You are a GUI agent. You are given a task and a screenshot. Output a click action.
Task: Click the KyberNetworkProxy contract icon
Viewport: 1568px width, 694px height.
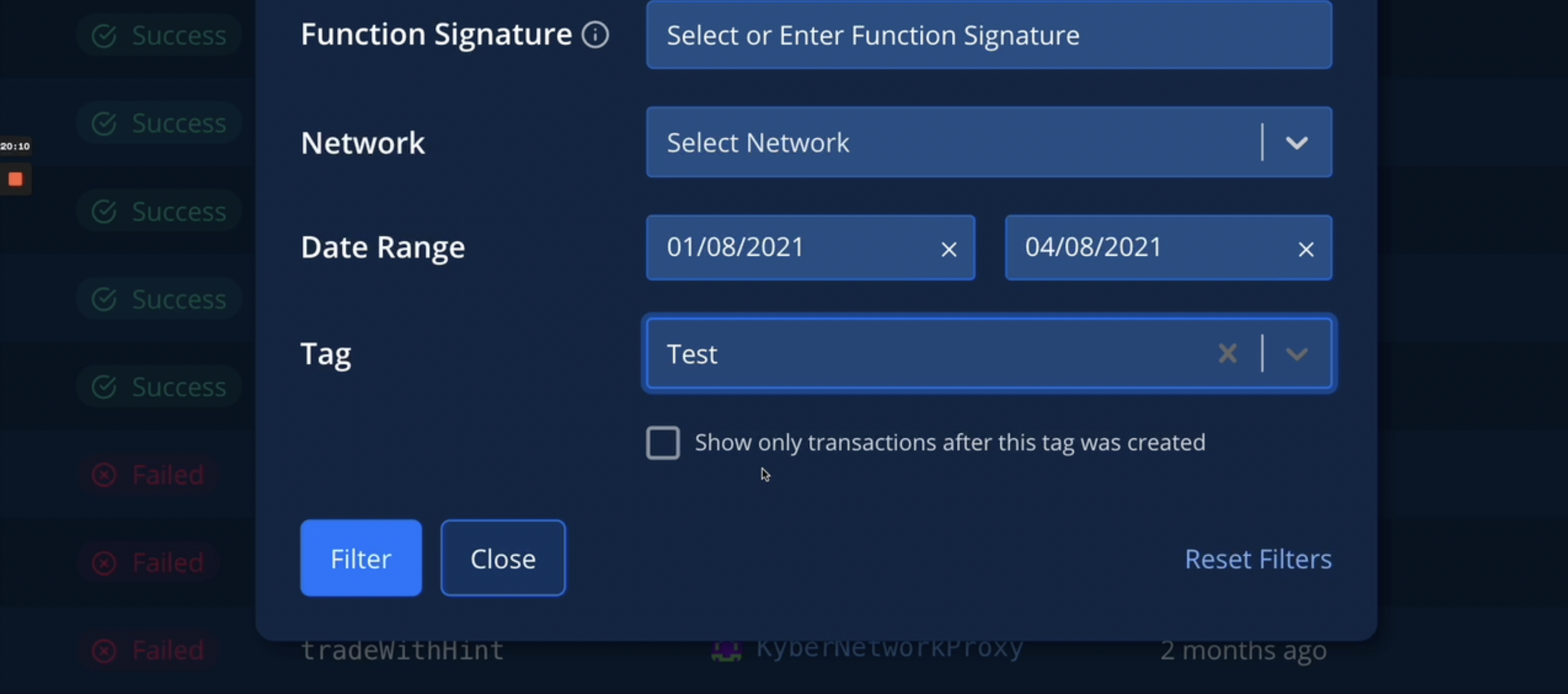click(726, 650)
